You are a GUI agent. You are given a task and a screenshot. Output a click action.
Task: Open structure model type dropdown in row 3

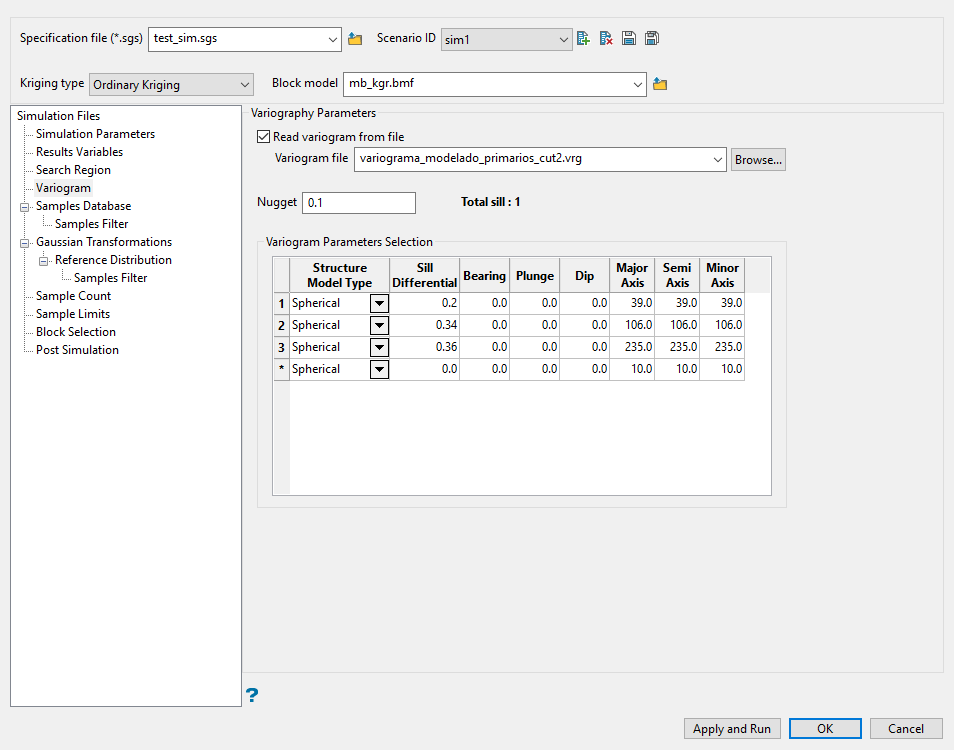[x=379, y=347]
